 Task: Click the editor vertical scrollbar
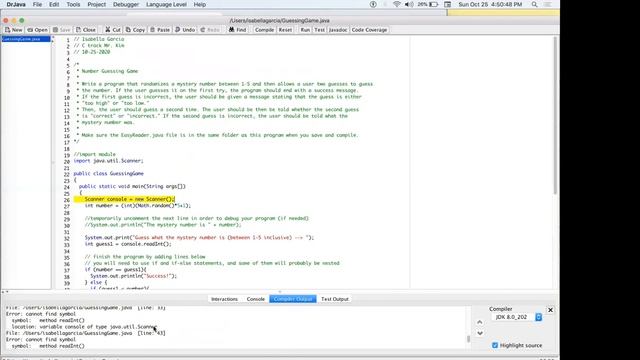555,116
